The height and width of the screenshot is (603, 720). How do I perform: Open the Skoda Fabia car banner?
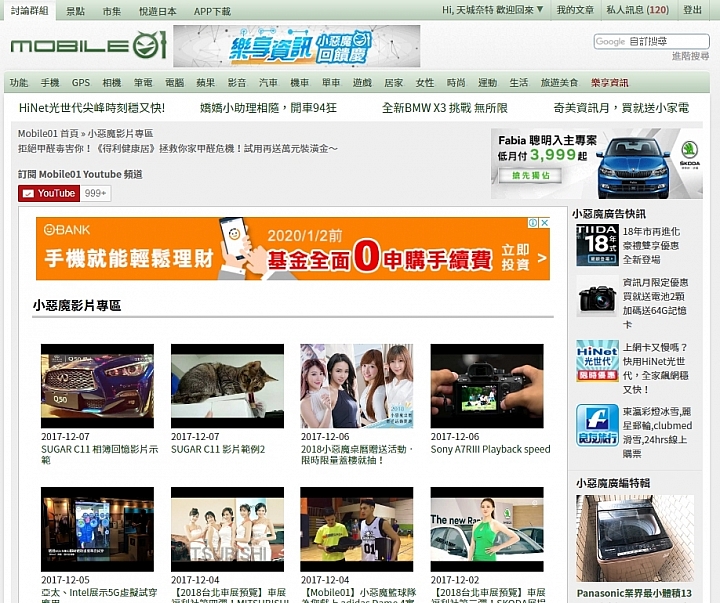tap(596, 163)
